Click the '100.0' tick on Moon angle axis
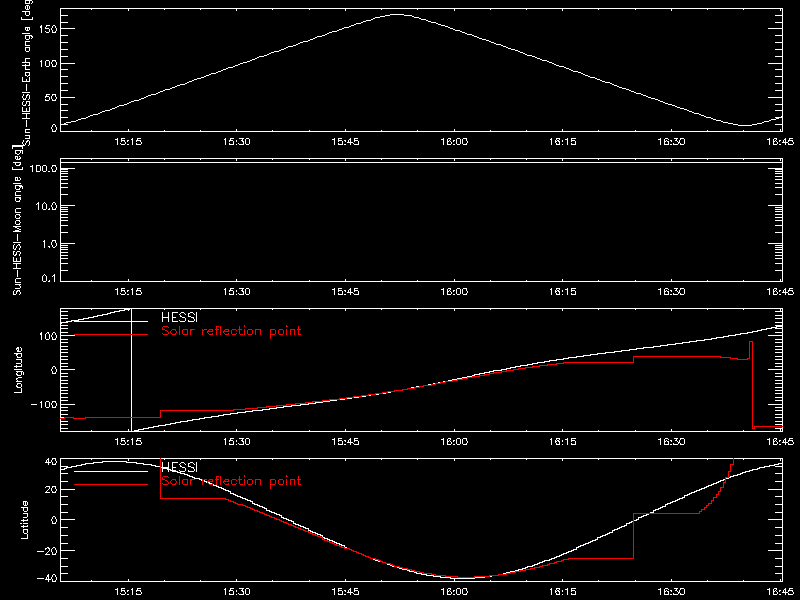The height and width of the screenshot is (600, 800). [x=43, y=168]
